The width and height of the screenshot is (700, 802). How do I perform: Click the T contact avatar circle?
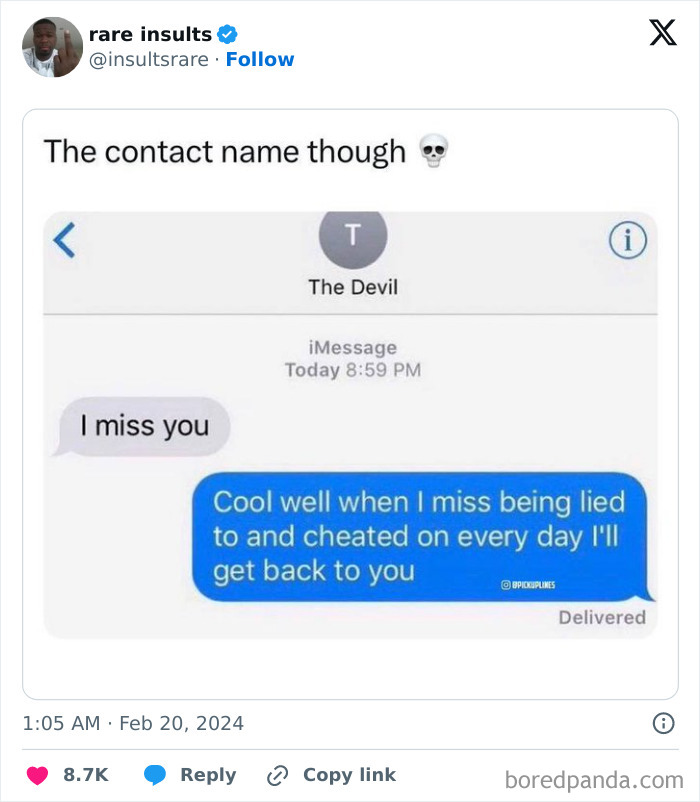click(x=353, y=236)
